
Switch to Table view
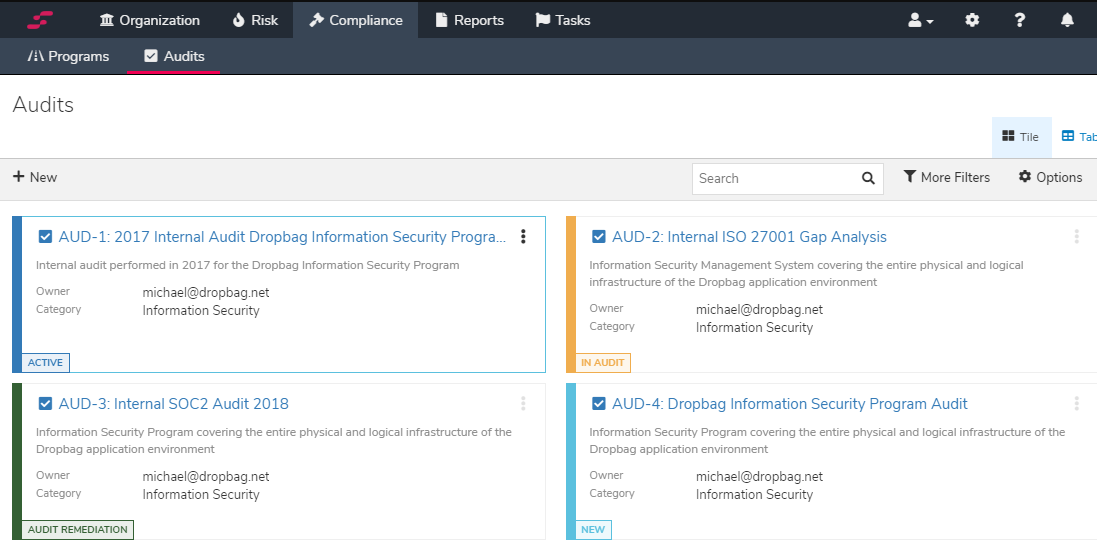coord(1078,137)
